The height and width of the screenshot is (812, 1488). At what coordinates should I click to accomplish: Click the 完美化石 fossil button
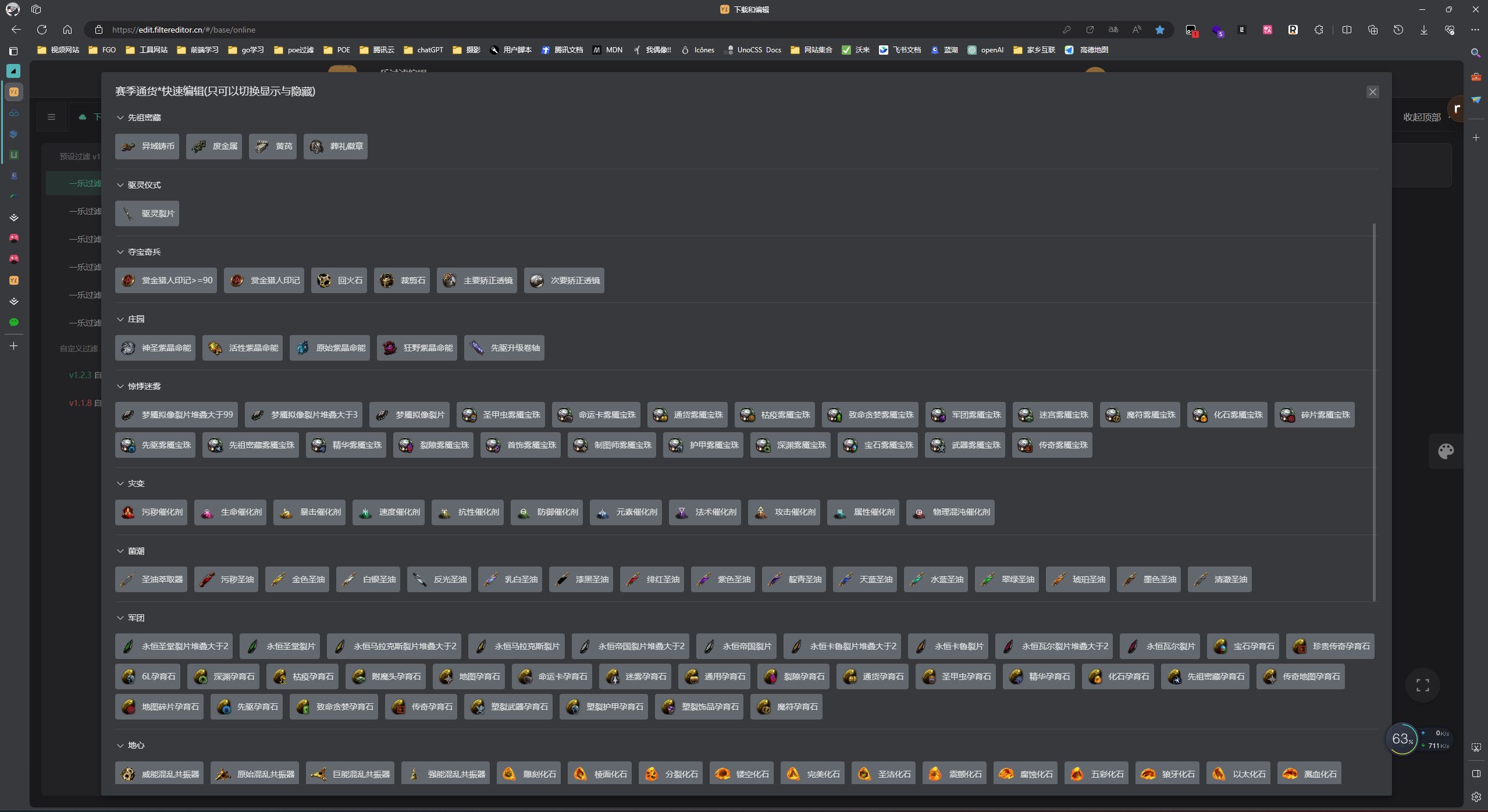tap(812, 774)
